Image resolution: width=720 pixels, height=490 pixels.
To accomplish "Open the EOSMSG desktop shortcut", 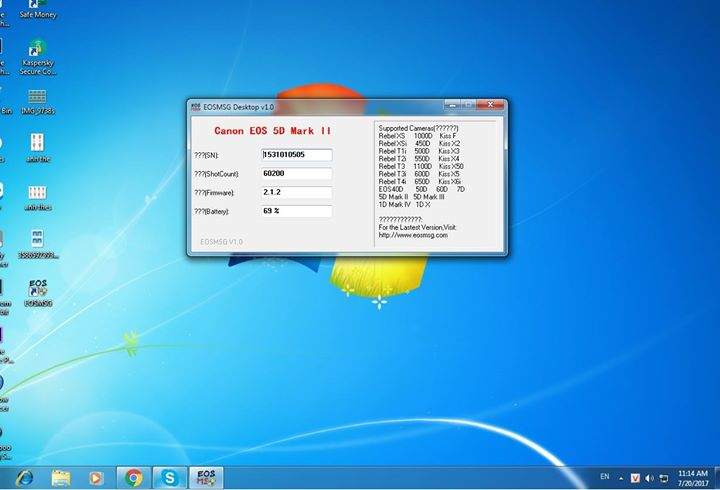I will 38,293.
